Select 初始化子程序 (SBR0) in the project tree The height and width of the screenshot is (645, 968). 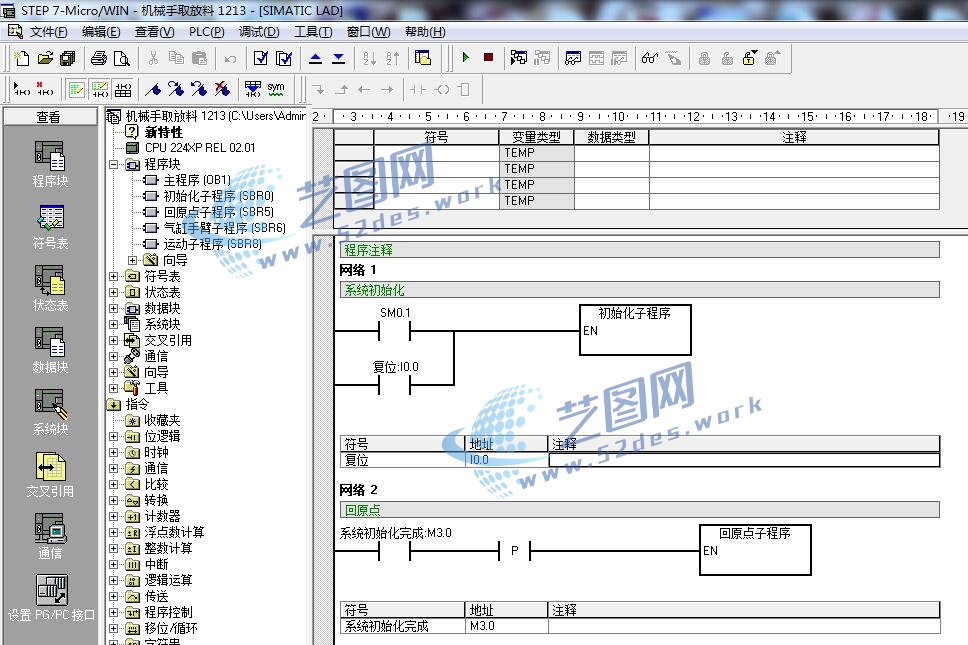pyautogui.click(x=219, y=196)
